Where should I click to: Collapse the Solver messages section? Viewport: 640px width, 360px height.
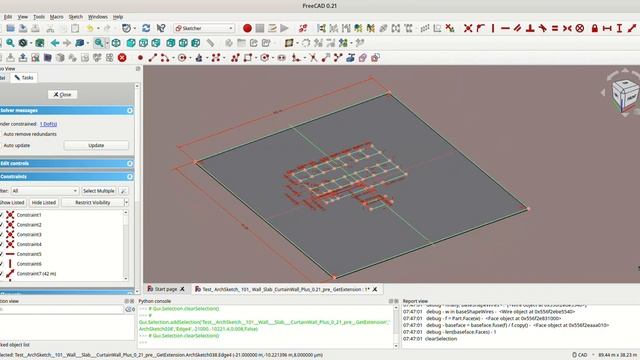pyautogui.click(x=130, y=110)
